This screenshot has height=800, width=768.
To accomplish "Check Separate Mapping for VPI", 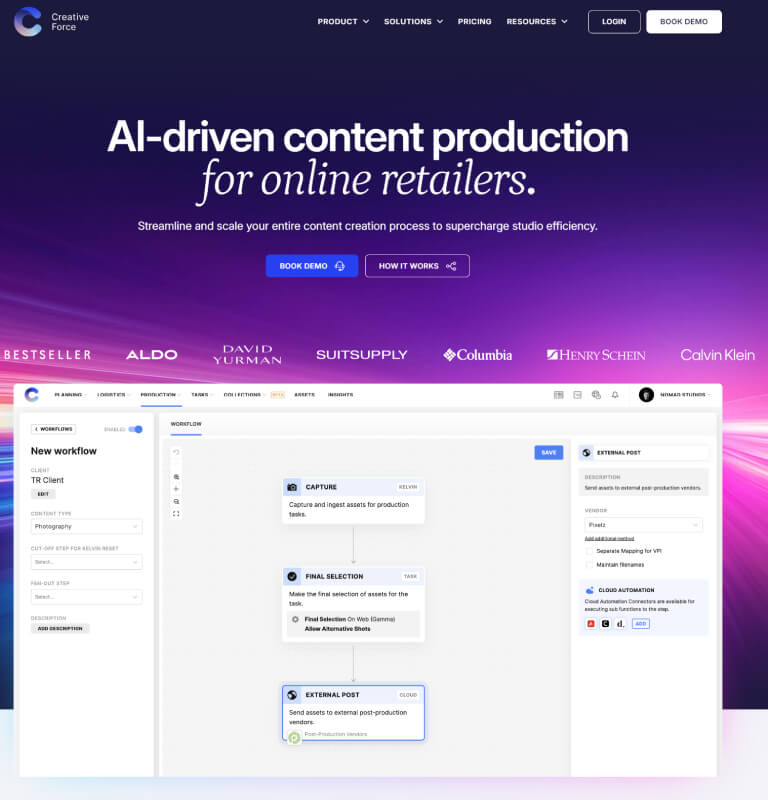I will pos(589,551).
